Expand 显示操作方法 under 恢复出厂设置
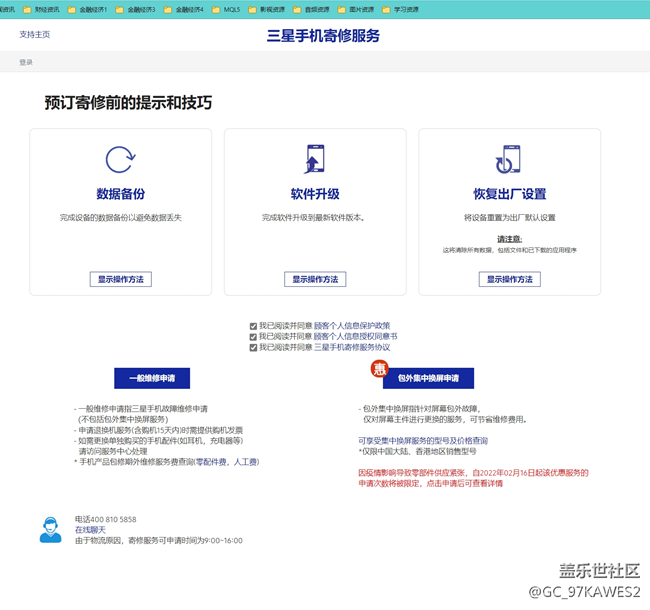 pos(508,279)
